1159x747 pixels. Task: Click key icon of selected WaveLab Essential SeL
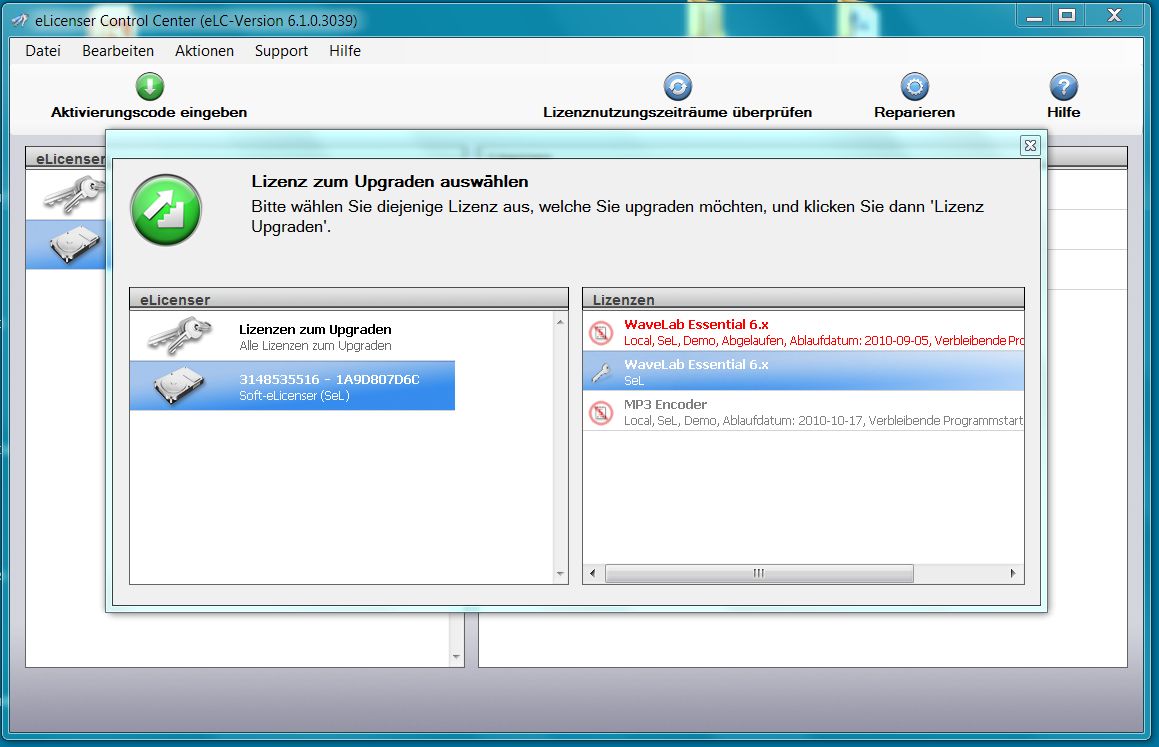click(x=602, y=372)
